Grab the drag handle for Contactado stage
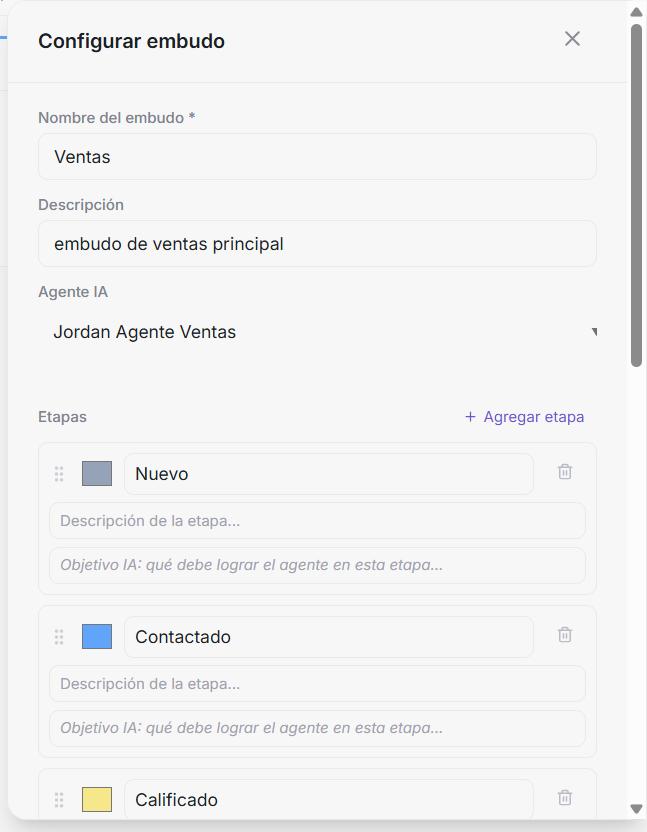 (x=59, y=637)
